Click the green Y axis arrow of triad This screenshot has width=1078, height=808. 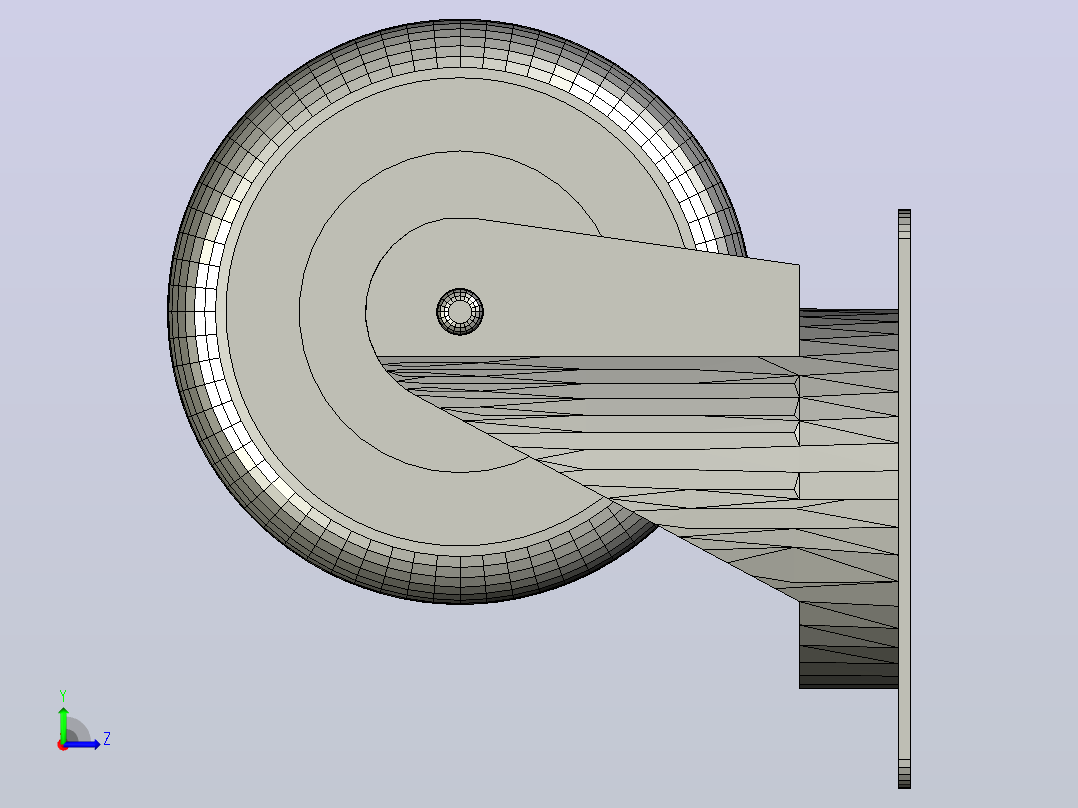click(63, 724)
